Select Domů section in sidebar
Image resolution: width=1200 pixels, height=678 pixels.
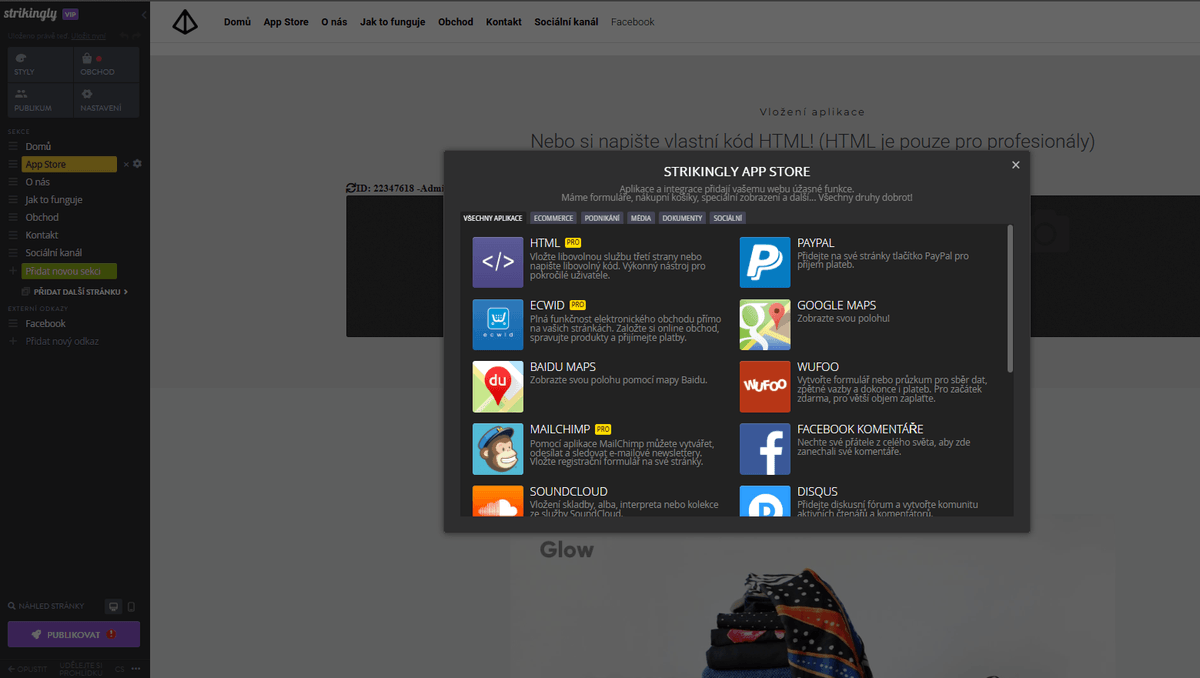[38, 147]
